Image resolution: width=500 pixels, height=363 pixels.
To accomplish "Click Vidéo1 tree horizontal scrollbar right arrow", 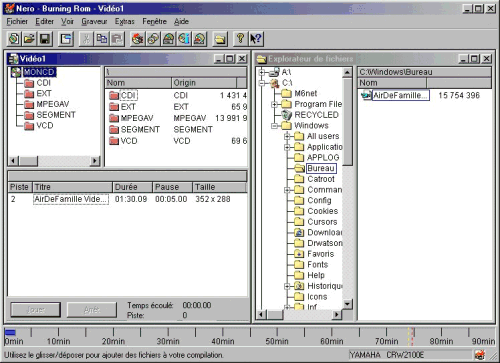I will 95,161.
